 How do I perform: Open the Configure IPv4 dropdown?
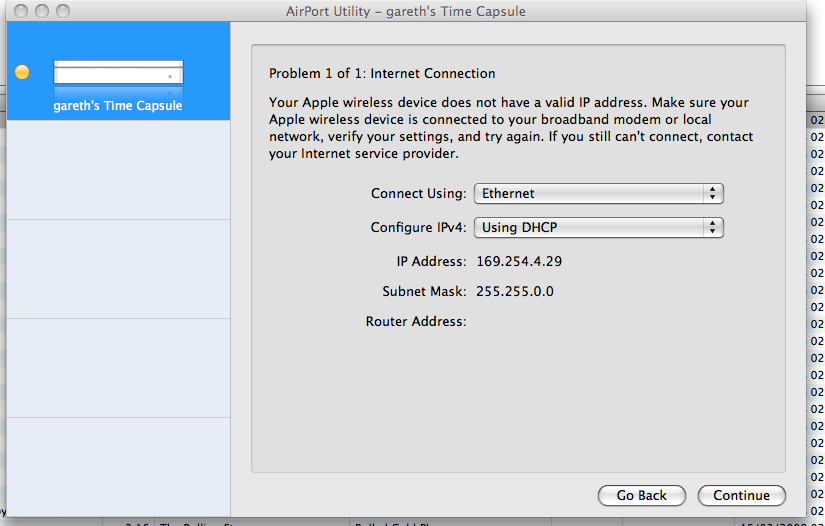click(x=599, y=227)
